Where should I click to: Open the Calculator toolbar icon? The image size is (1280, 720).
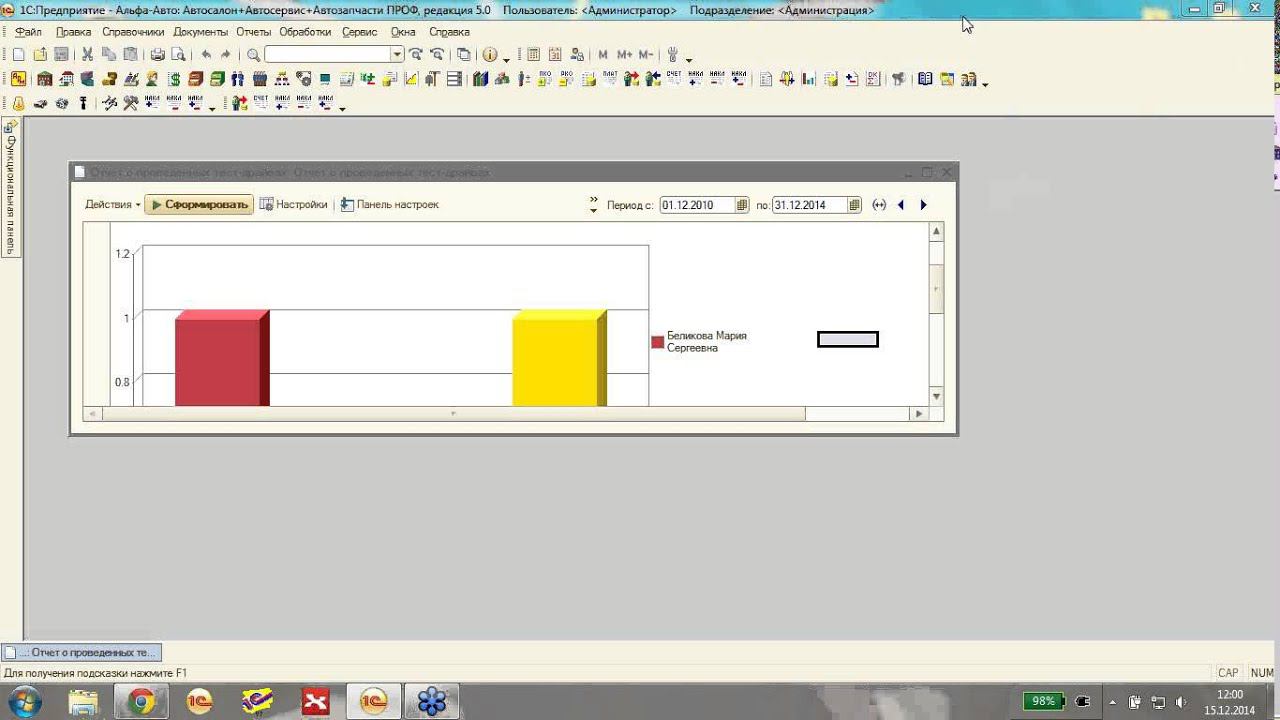pos(534,55)
